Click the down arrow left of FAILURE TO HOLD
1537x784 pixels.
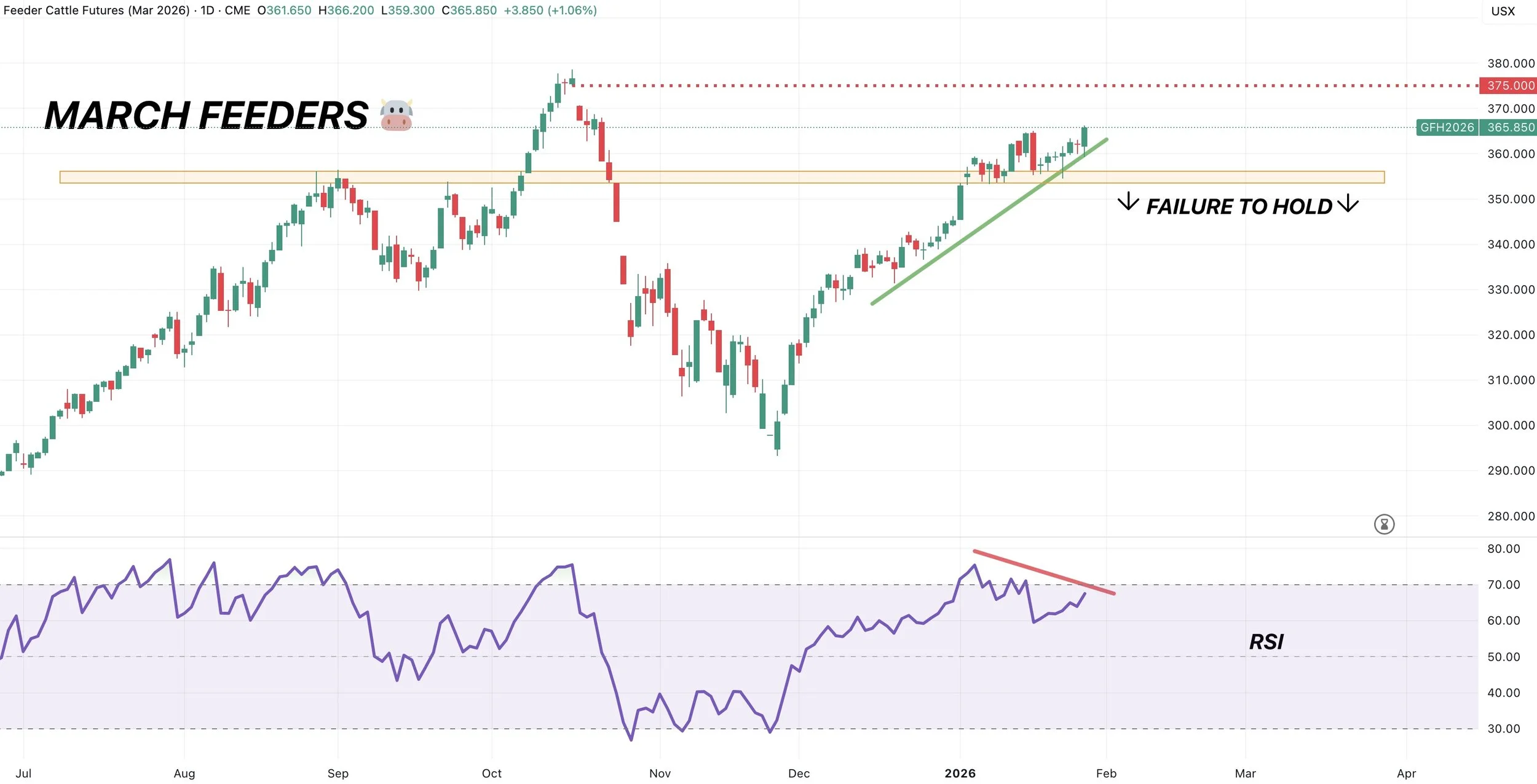tap(1128, 202)
